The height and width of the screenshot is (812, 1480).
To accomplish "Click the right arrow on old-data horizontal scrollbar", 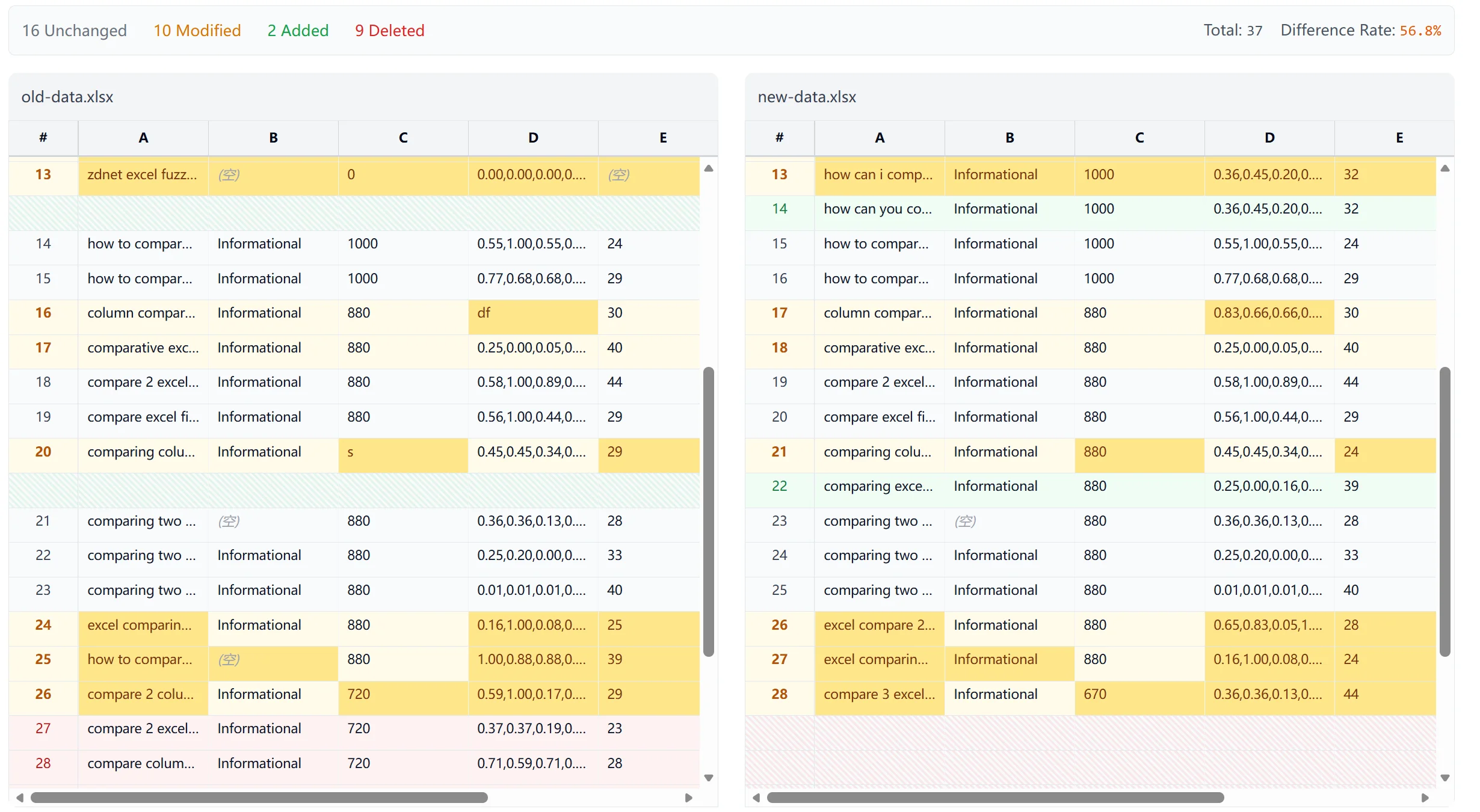I will click(x=689, y=798).
